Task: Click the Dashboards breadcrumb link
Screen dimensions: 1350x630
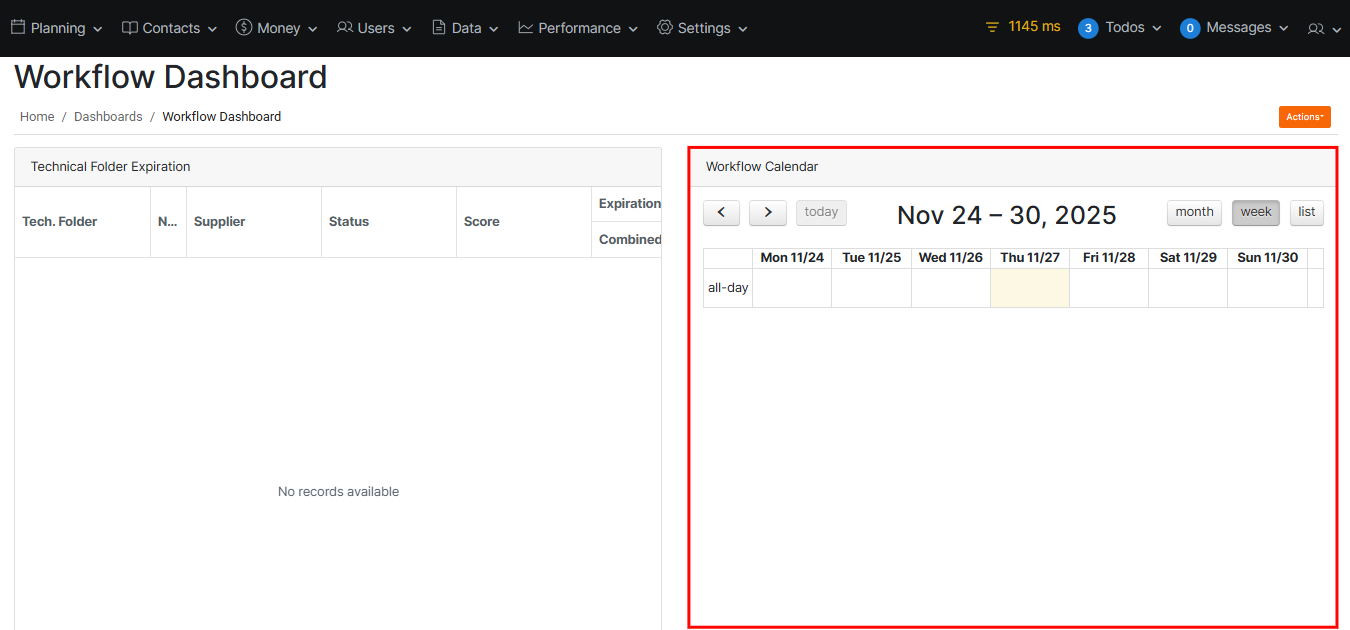Action: tap(108, 117)
